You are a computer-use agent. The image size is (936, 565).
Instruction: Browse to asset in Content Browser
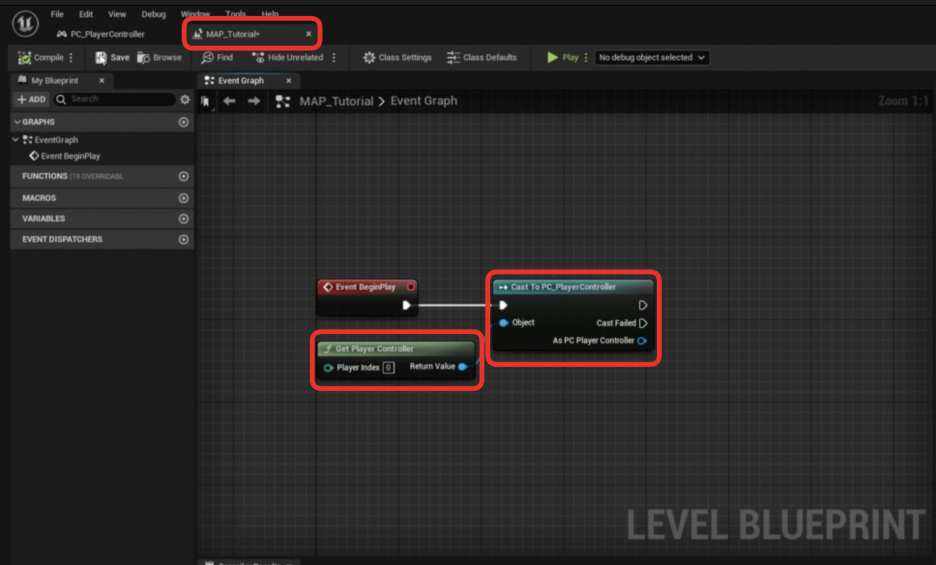coord(159,57)
